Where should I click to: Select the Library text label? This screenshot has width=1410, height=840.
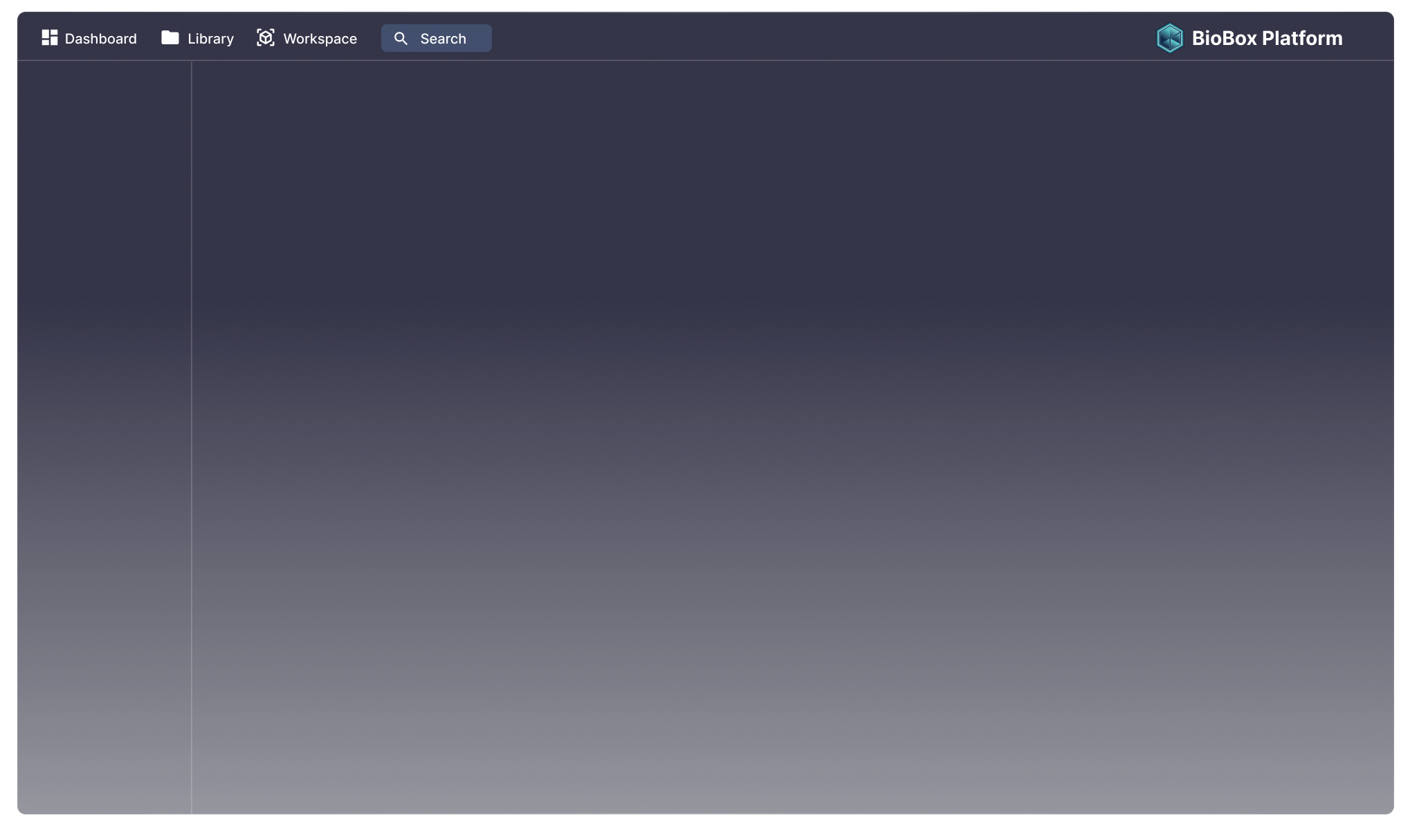click(x=211, y=39)
